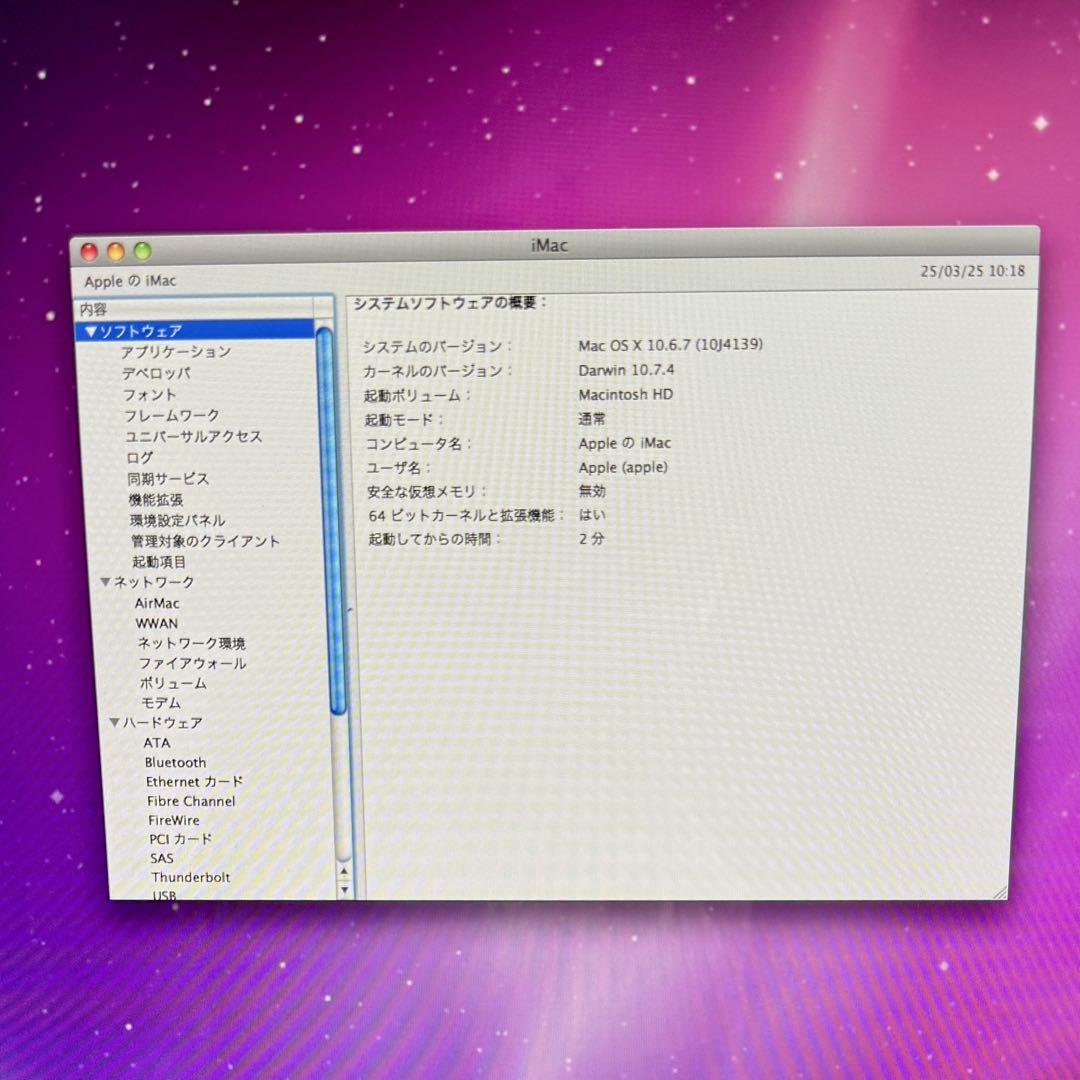This screenshot has width=1080, height=1080.
Task: Select モデム in the sidebar
Action: tap(160, 703)
